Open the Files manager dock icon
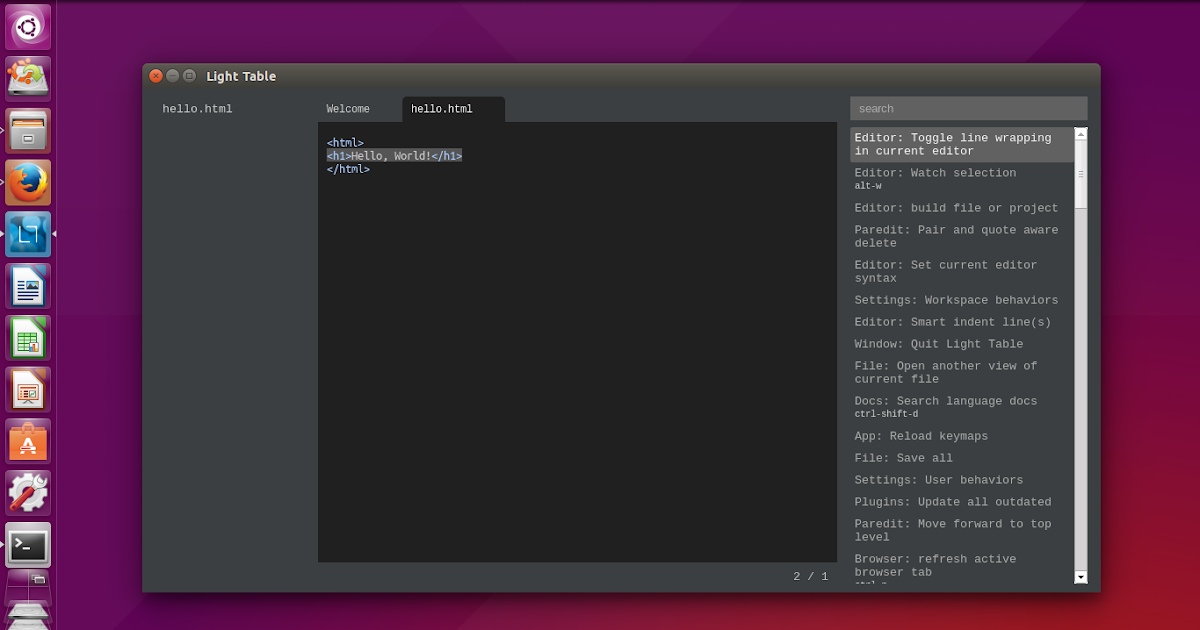The width and height of the screenshot is (1200, 630). click(27, 130)
